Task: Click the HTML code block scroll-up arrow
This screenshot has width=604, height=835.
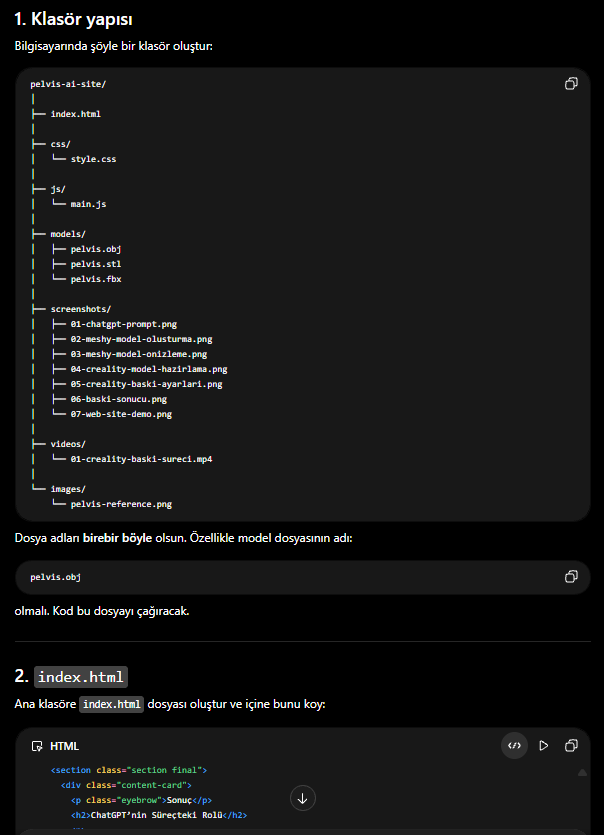Action: click(x=582, y=772)
